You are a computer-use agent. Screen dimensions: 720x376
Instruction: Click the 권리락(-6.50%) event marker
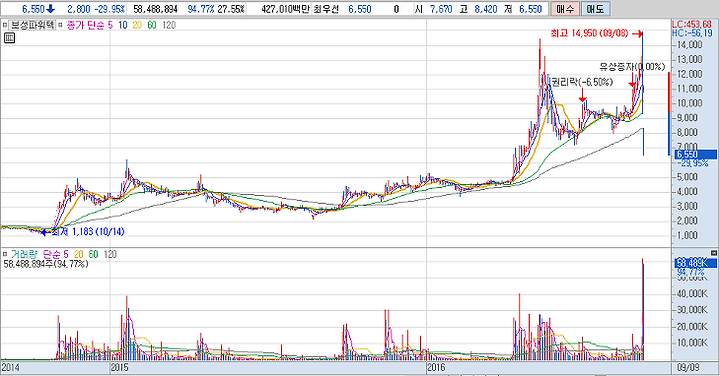point(582,82)
